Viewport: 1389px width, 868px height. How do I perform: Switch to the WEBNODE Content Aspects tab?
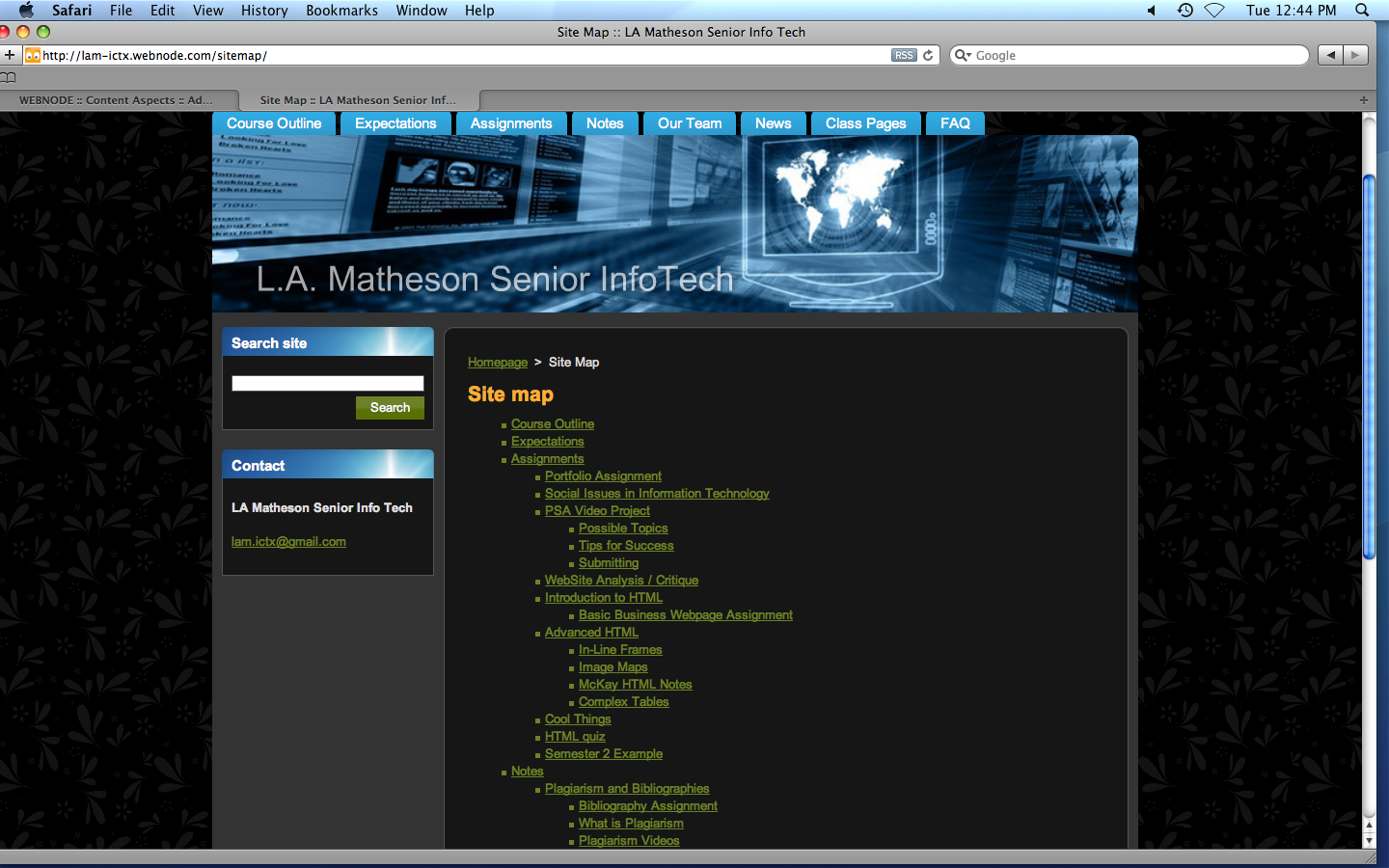pos(116,100)
